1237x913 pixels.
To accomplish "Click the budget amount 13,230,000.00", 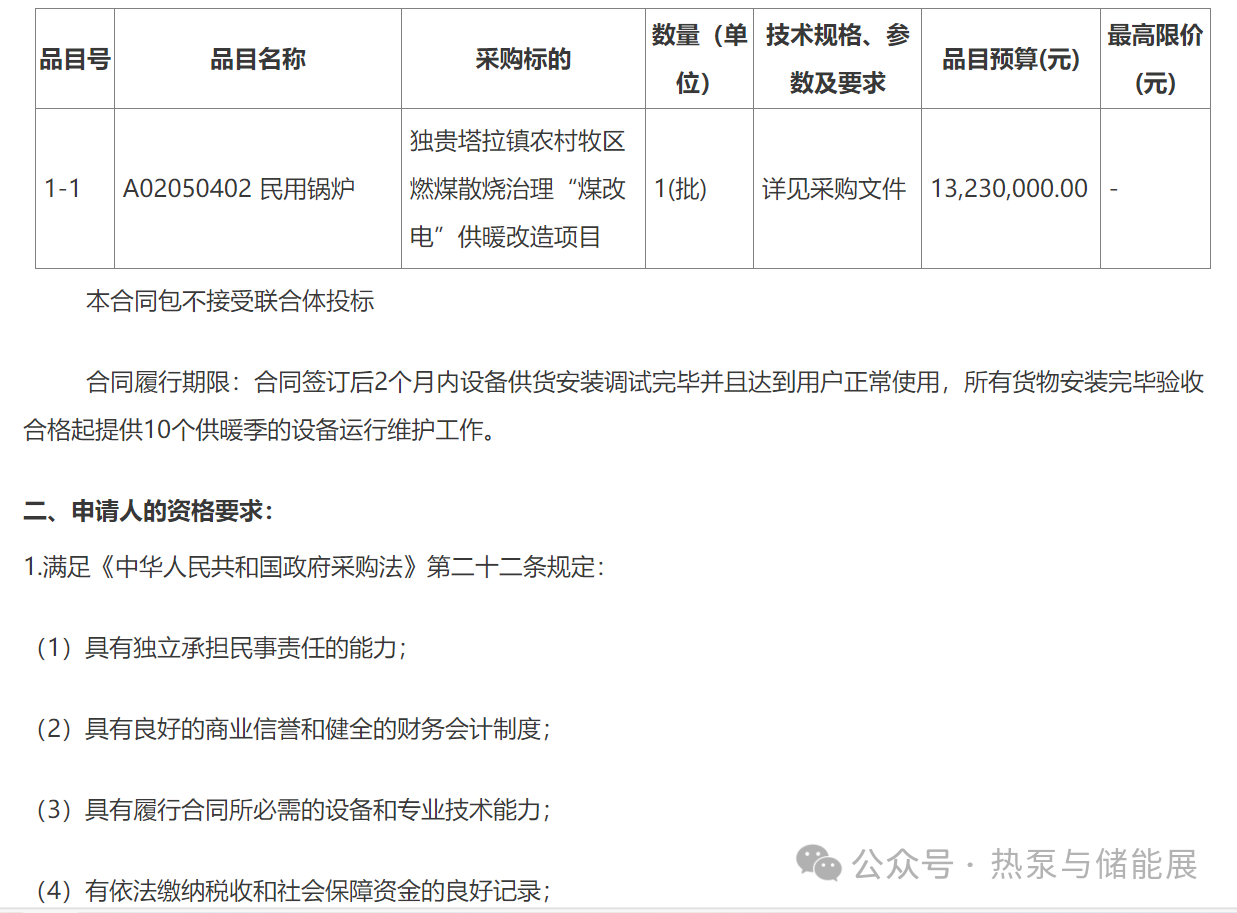I will [1009, 188].
